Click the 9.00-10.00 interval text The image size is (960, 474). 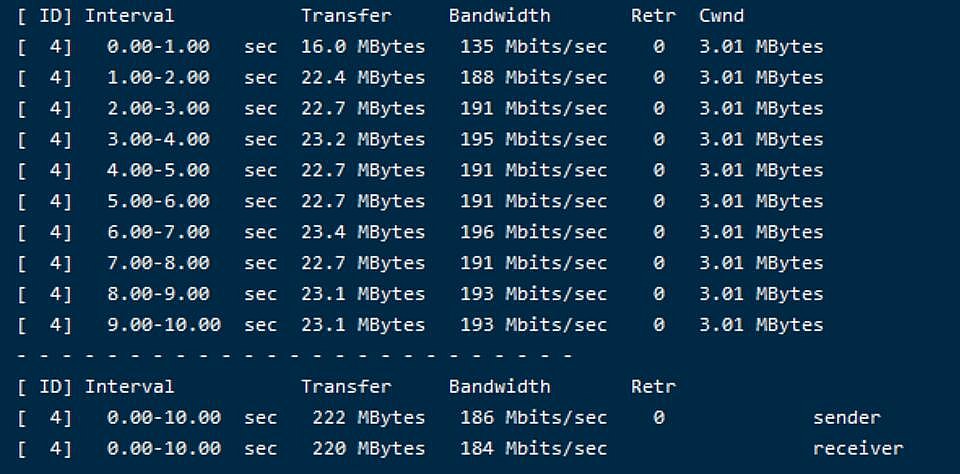click(163, 325)
